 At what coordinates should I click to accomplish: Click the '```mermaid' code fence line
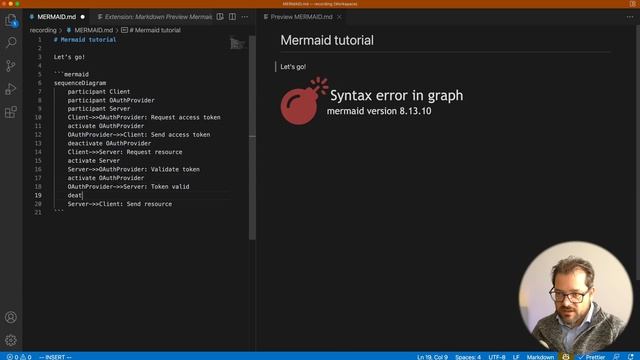pyautogui.click(x=71, y=74)
